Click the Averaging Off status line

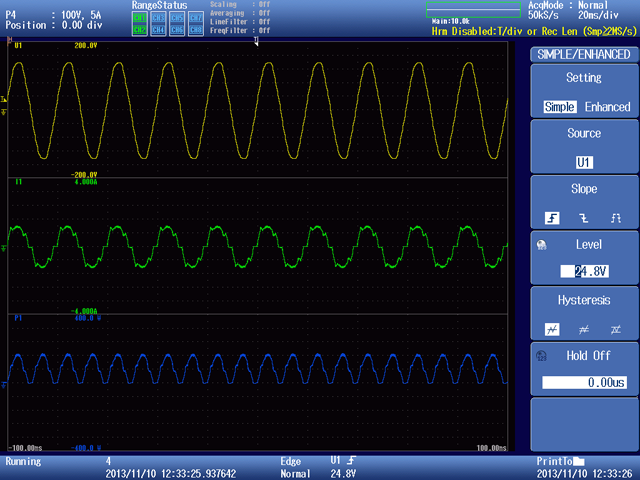click(240, 13)
